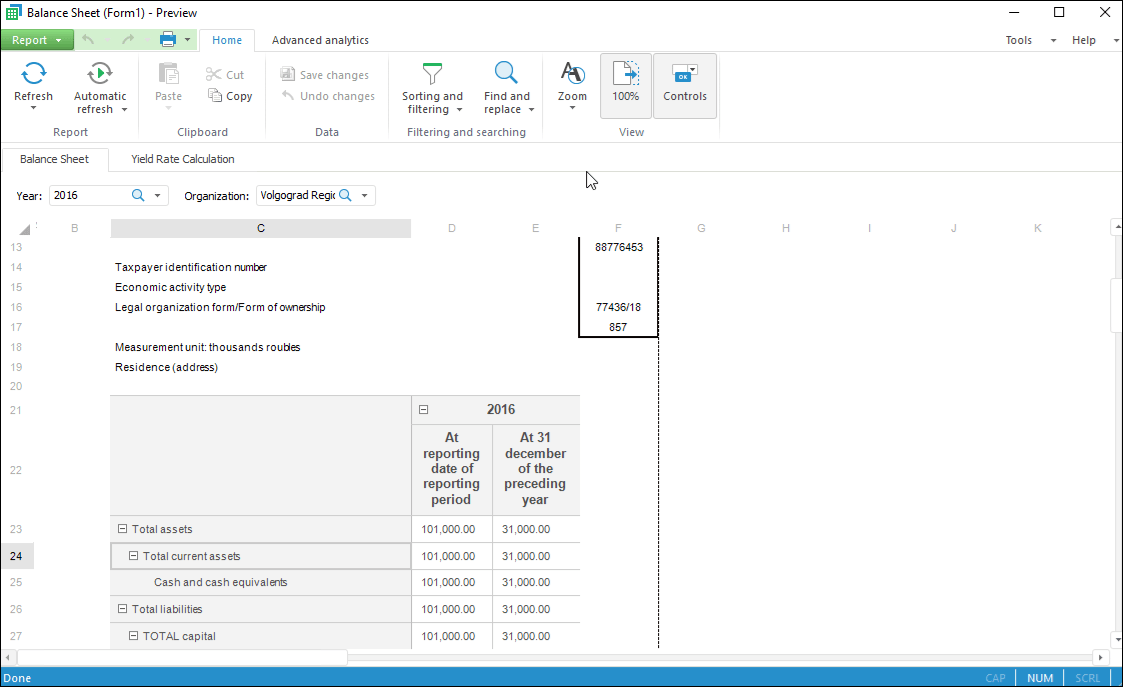Click the Refresh icon in the ribbon
Screen dimensions: 1123x687
tap(33, 73)
